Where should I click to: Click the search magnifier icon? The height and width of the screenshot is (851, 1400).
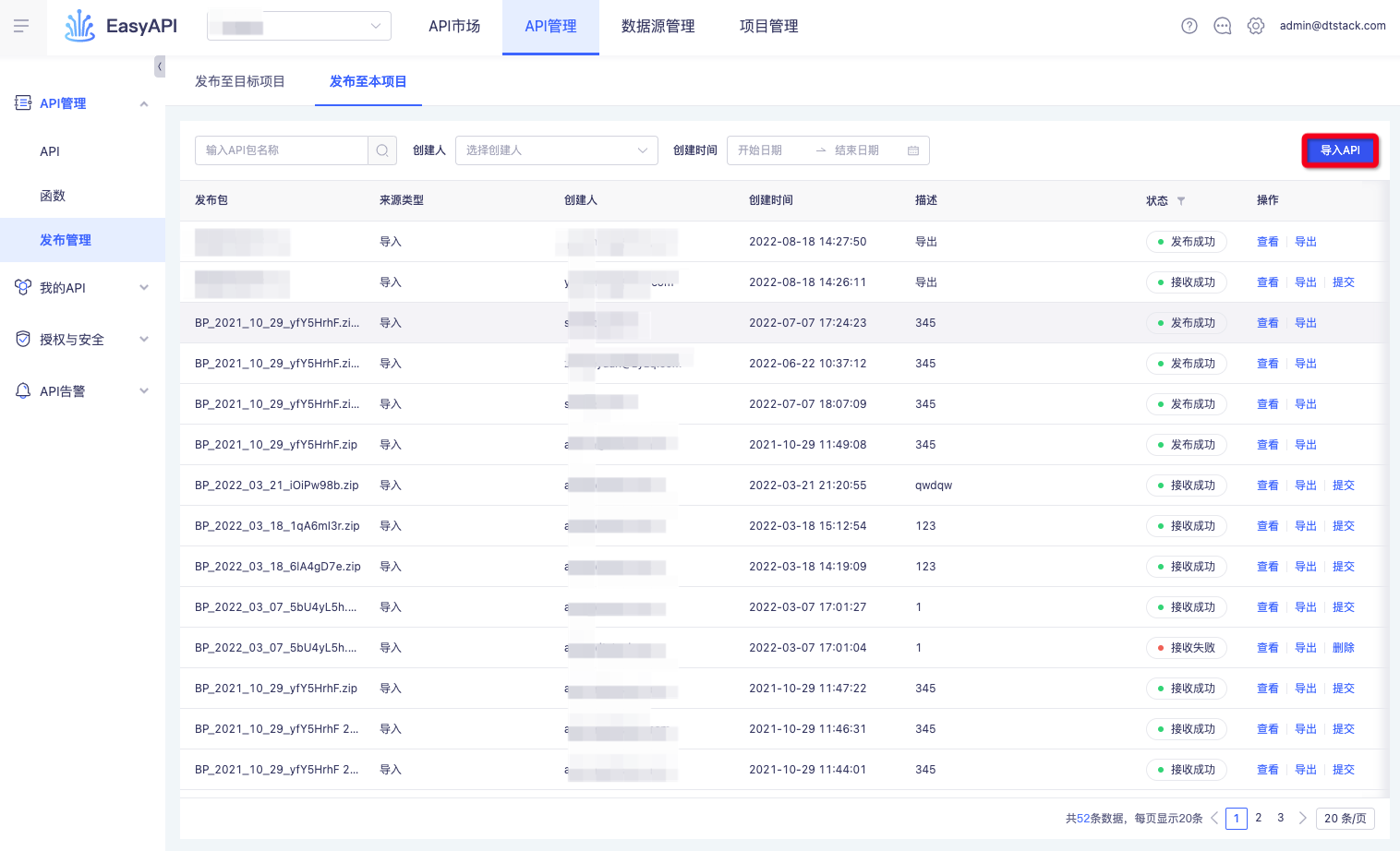[x=382, y=150]
